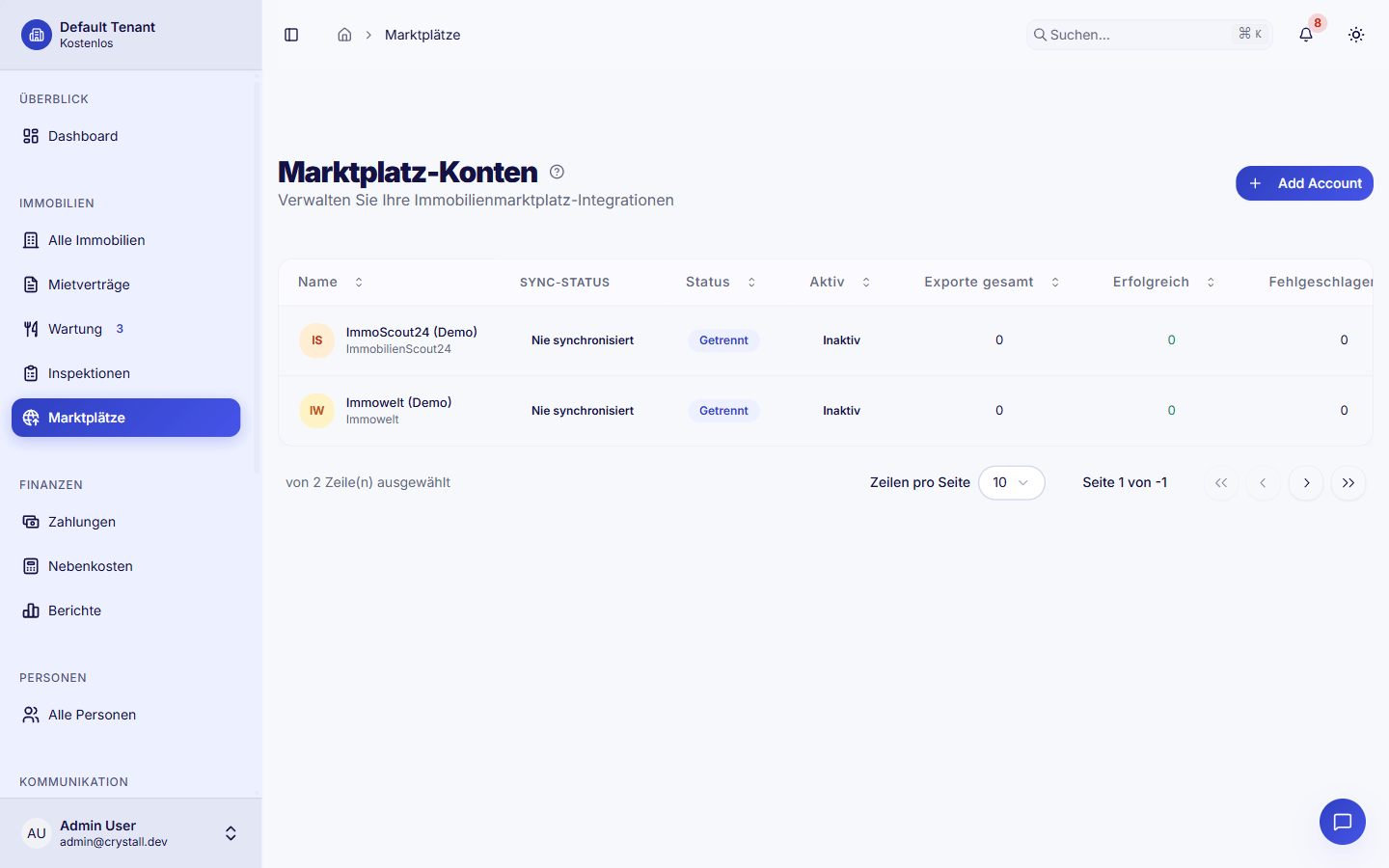Select Marktplätze in the sidebar

click(x=125, y=418)
